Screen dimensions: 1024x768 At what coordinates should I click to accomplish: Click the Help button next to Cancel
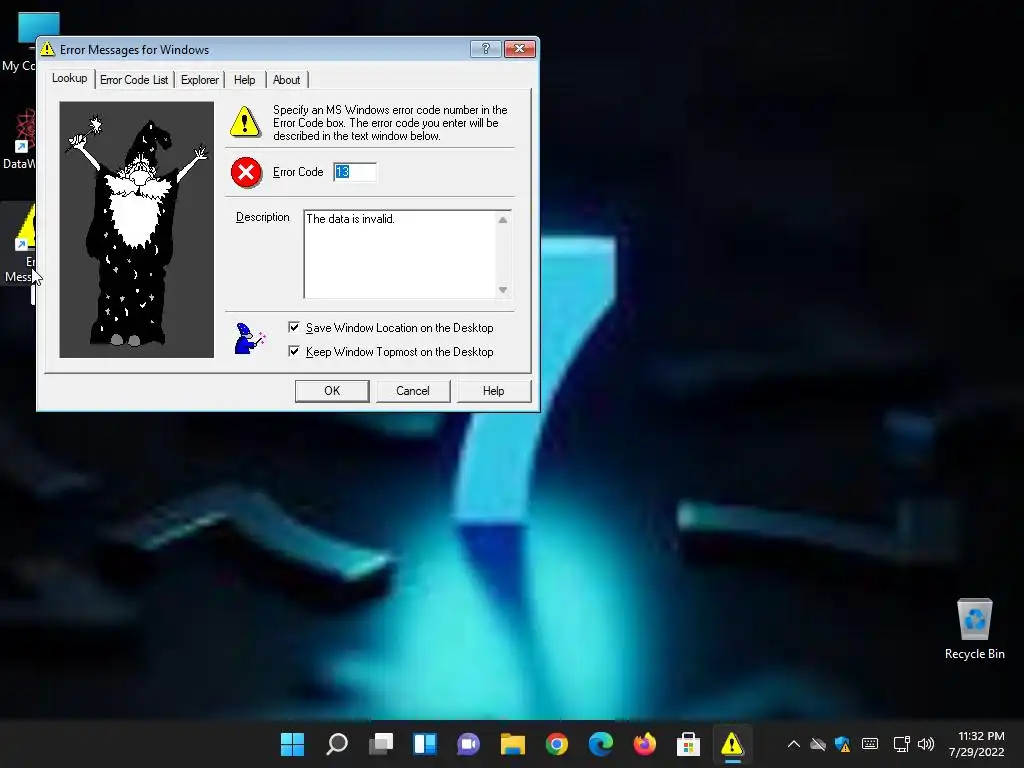tap(494, 391)
